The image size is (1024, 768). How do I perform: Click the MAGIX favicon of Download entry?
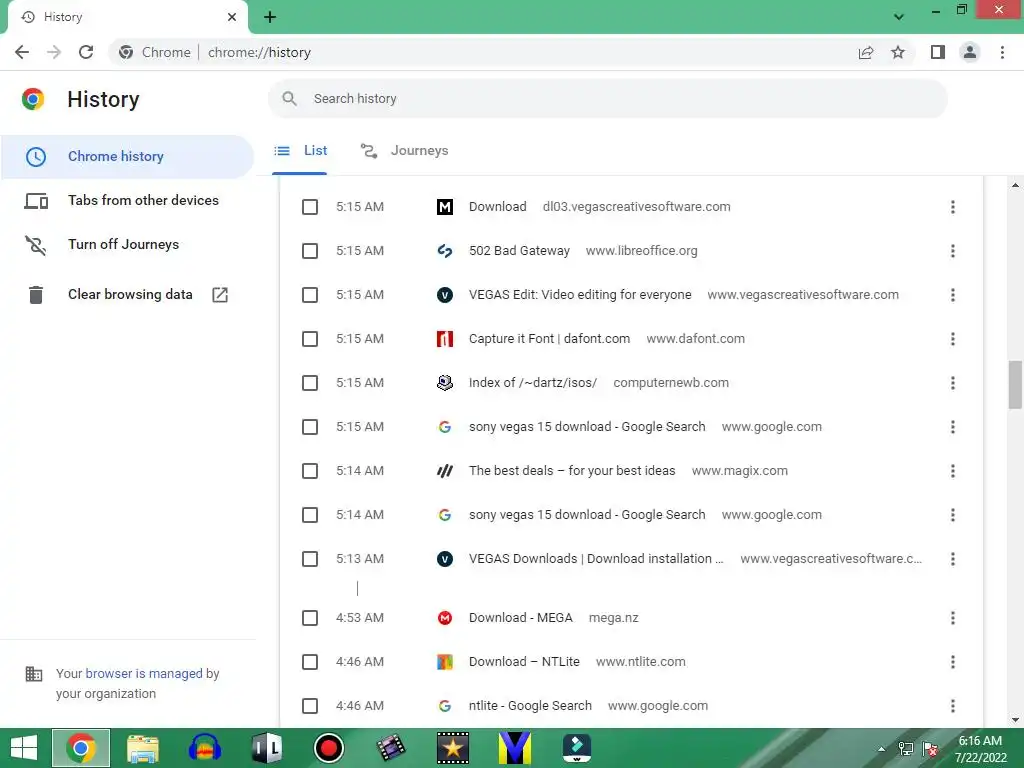point(445,207)
